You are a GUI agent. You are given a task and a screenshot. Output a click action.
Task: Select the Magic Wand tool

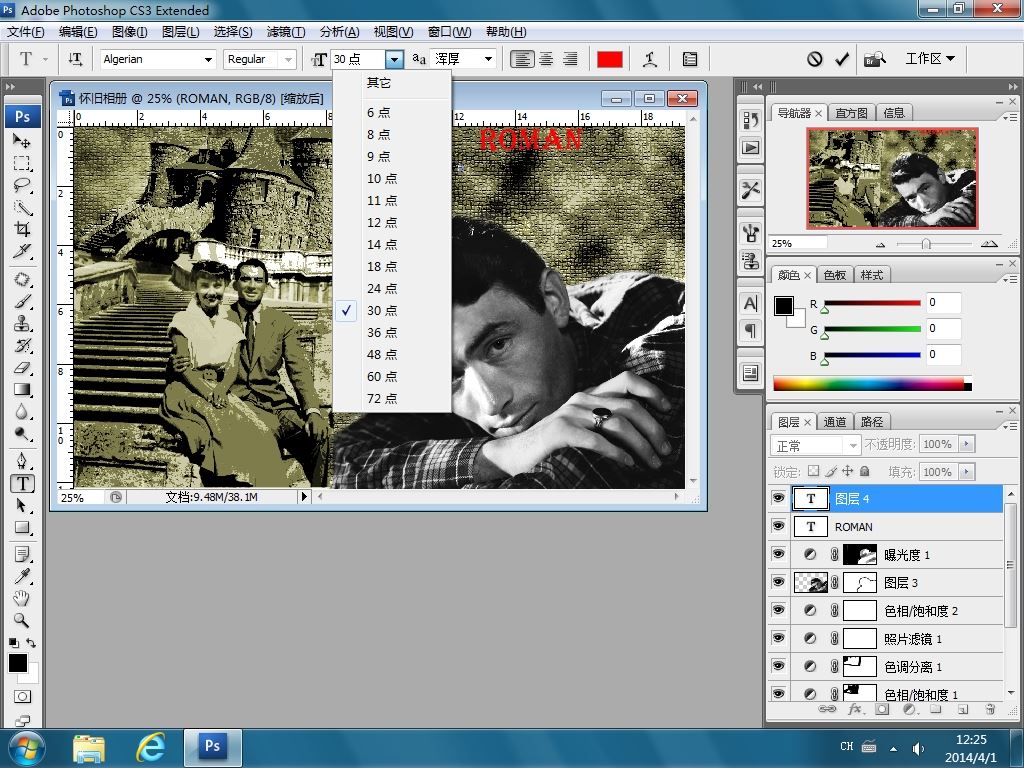click(x=22, y=208)
